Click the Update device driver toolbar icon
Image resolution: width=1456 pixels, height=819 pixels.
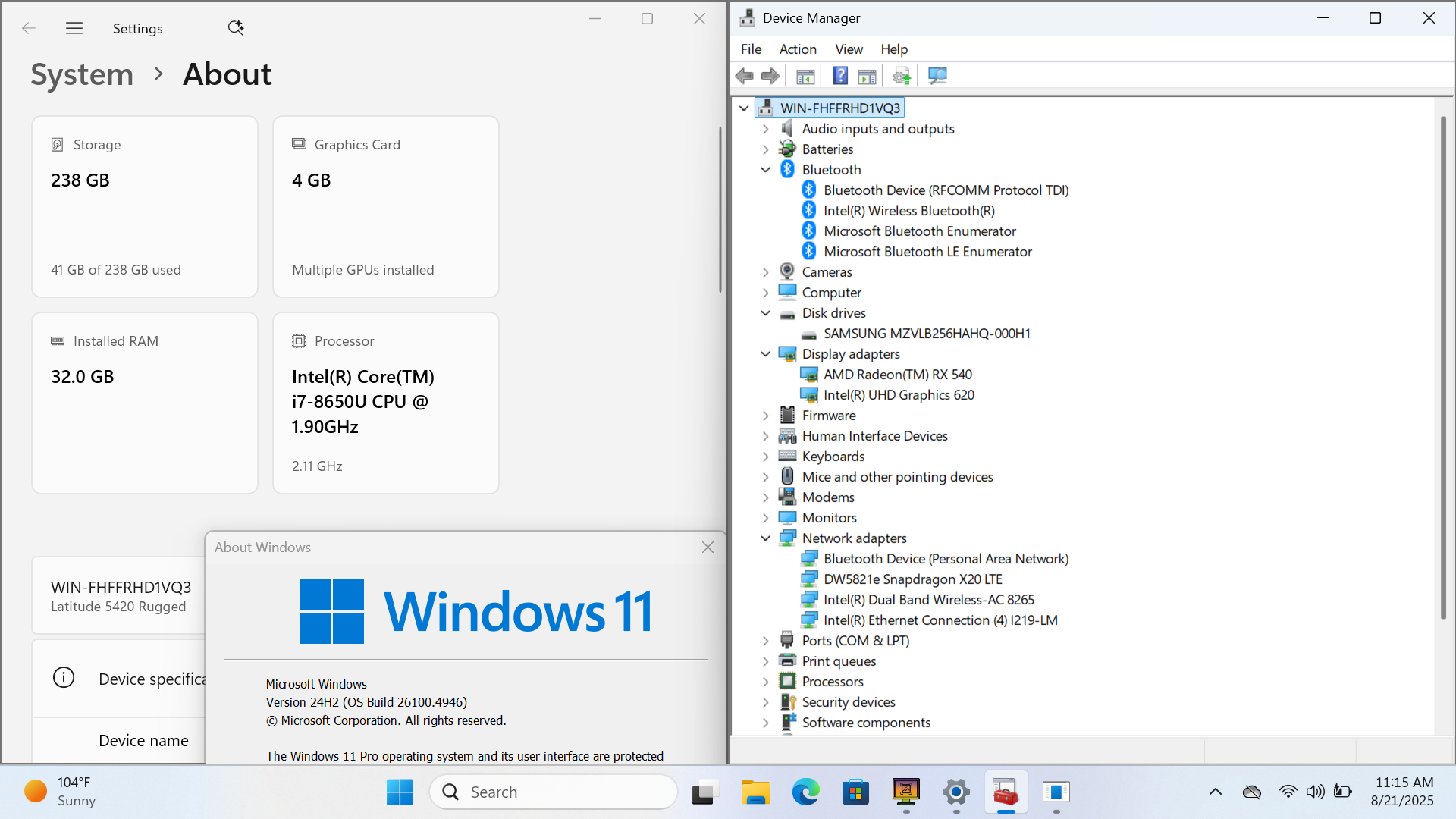(x=902, y=76)
